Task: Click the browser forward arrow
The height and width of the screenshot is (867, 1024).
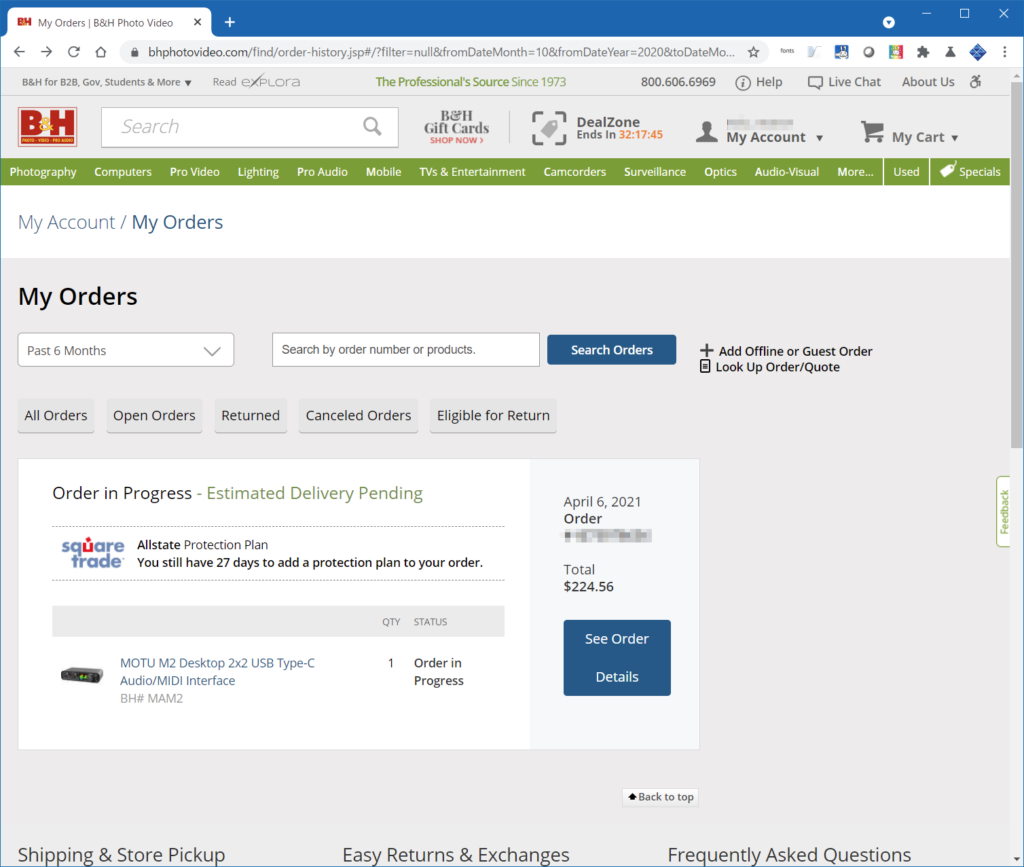Action: click(x=46, y=52)
